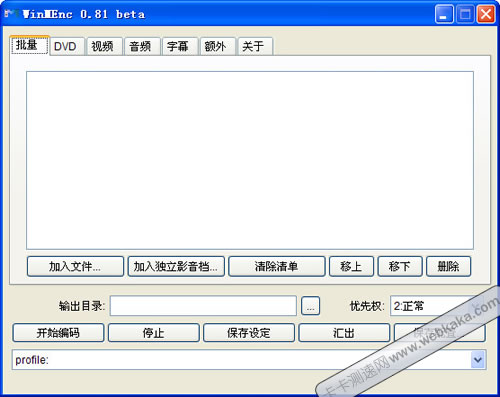Image resolution: width=500 pixels, height=397 pixels.
Task: Show the 关于 tab
Action: (x=253, y=46)
